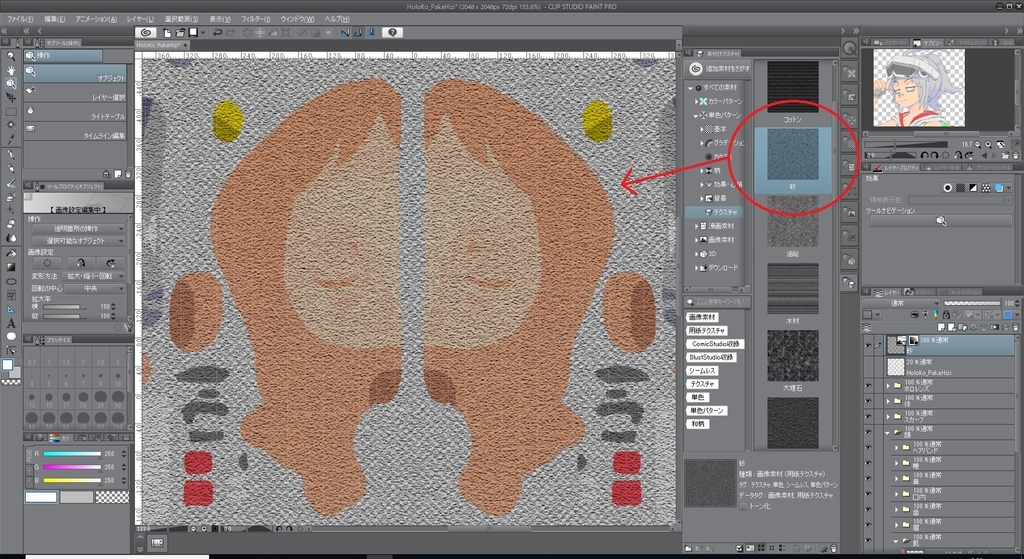Screen dimensions: 1024x559
Task: Select the rectangle selection marquee tool
Action: click(11, 111)
